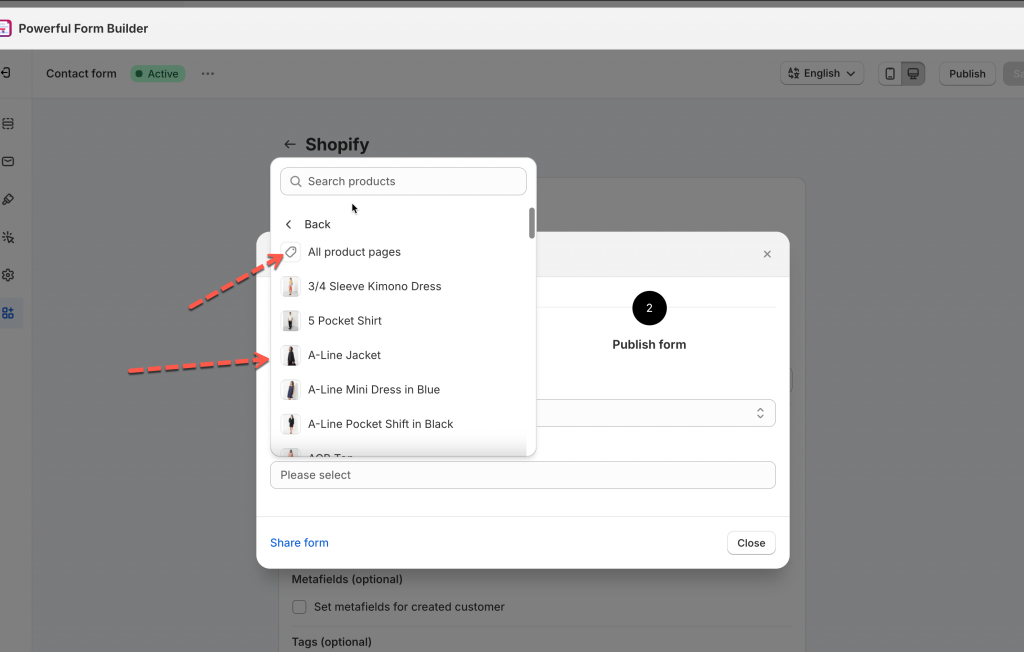Click the mail icon in left sidebar
The height and width of the screenshot is (652, 1024).
pyautogui.click(x=8, y=161)
